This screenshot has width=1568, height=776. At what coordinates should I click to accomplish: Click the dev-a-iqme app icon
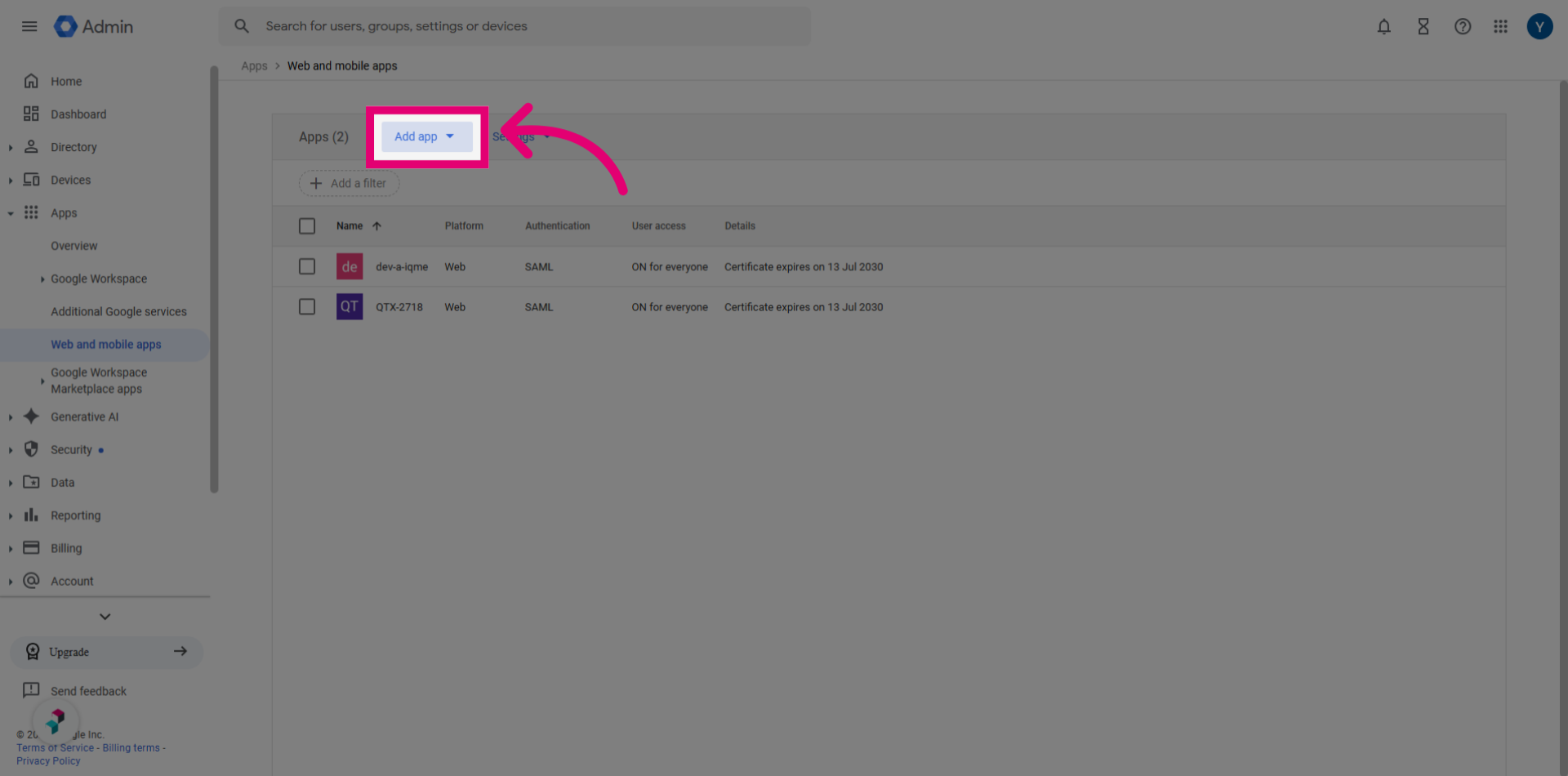click(x=350, y=266)
